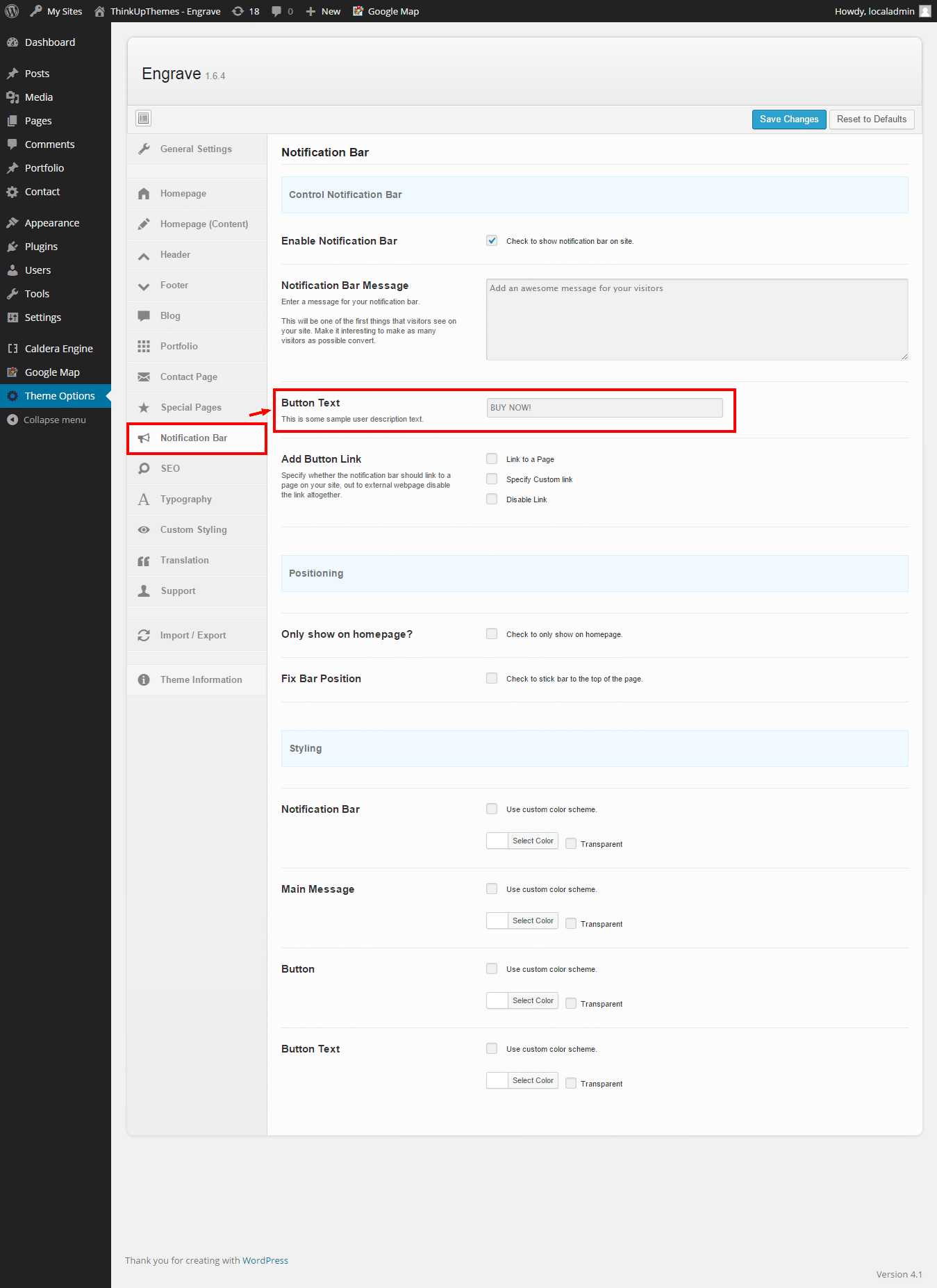
Task: Uncheck the Enable Notification Bar checkbox
Action: 492,241
